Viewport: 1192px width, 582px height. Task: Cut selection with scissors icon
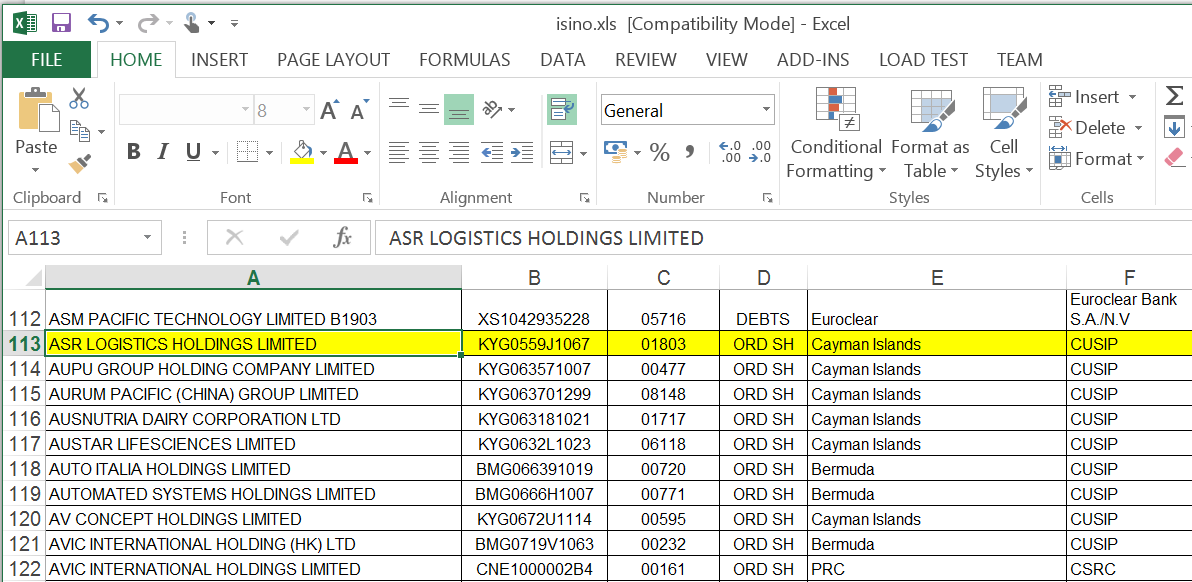pos(79,98)
